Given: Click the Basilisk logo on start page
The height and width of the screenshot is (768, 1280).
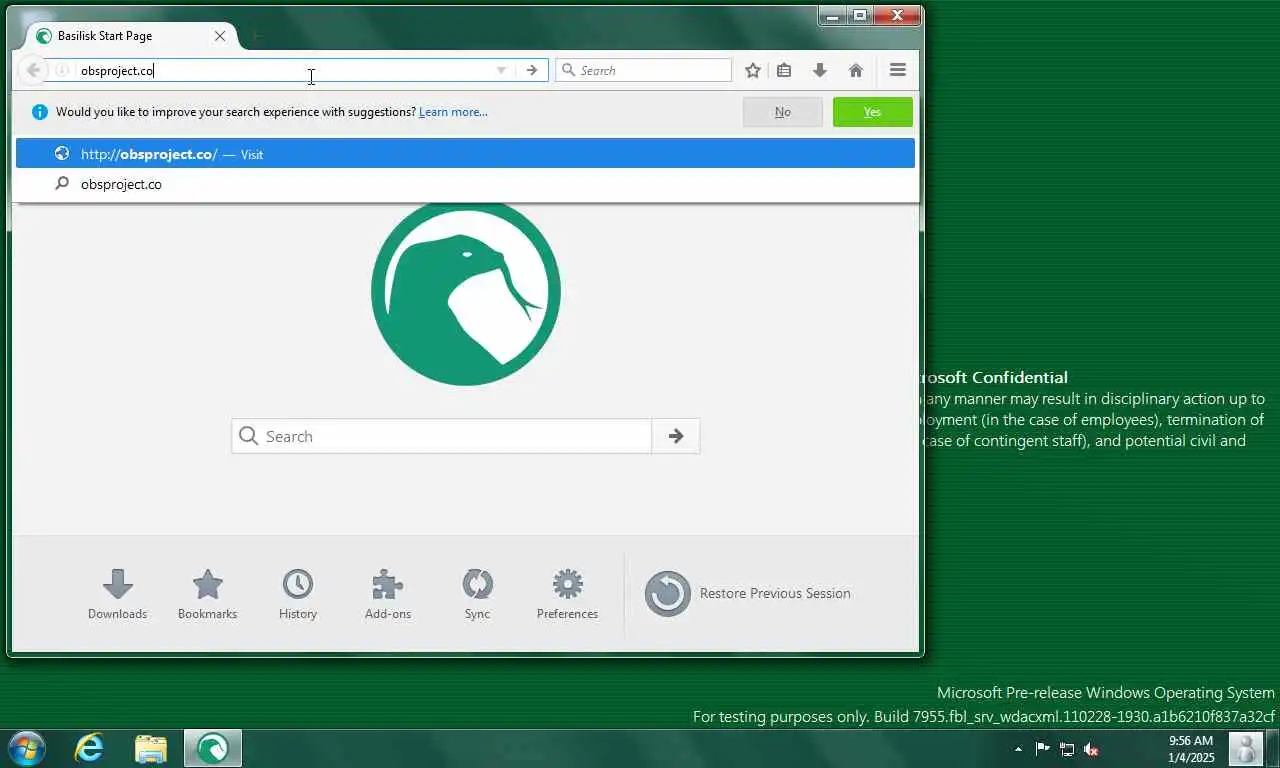Looking at the screenshot, I should pyautogui.click(x=466, y=291).
